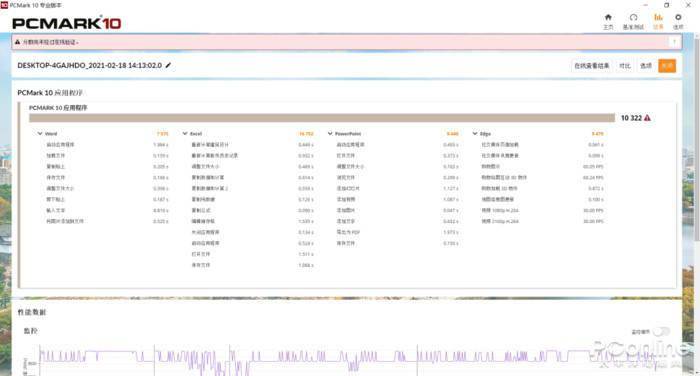Collapse the pink validation banner with its arrow
Viewport: 700px width, 376px height.
tap(674, 42)
